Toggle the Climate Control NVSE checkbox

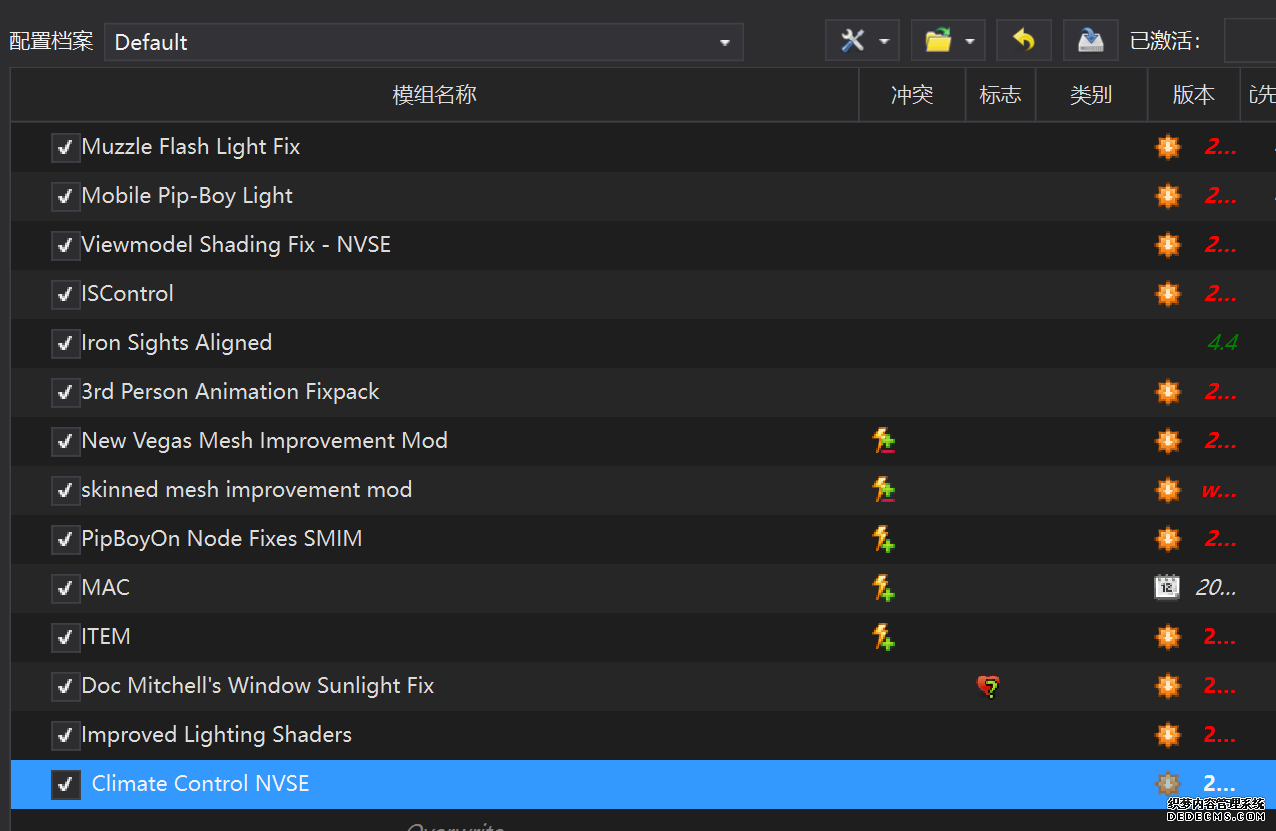click(65, 785)
